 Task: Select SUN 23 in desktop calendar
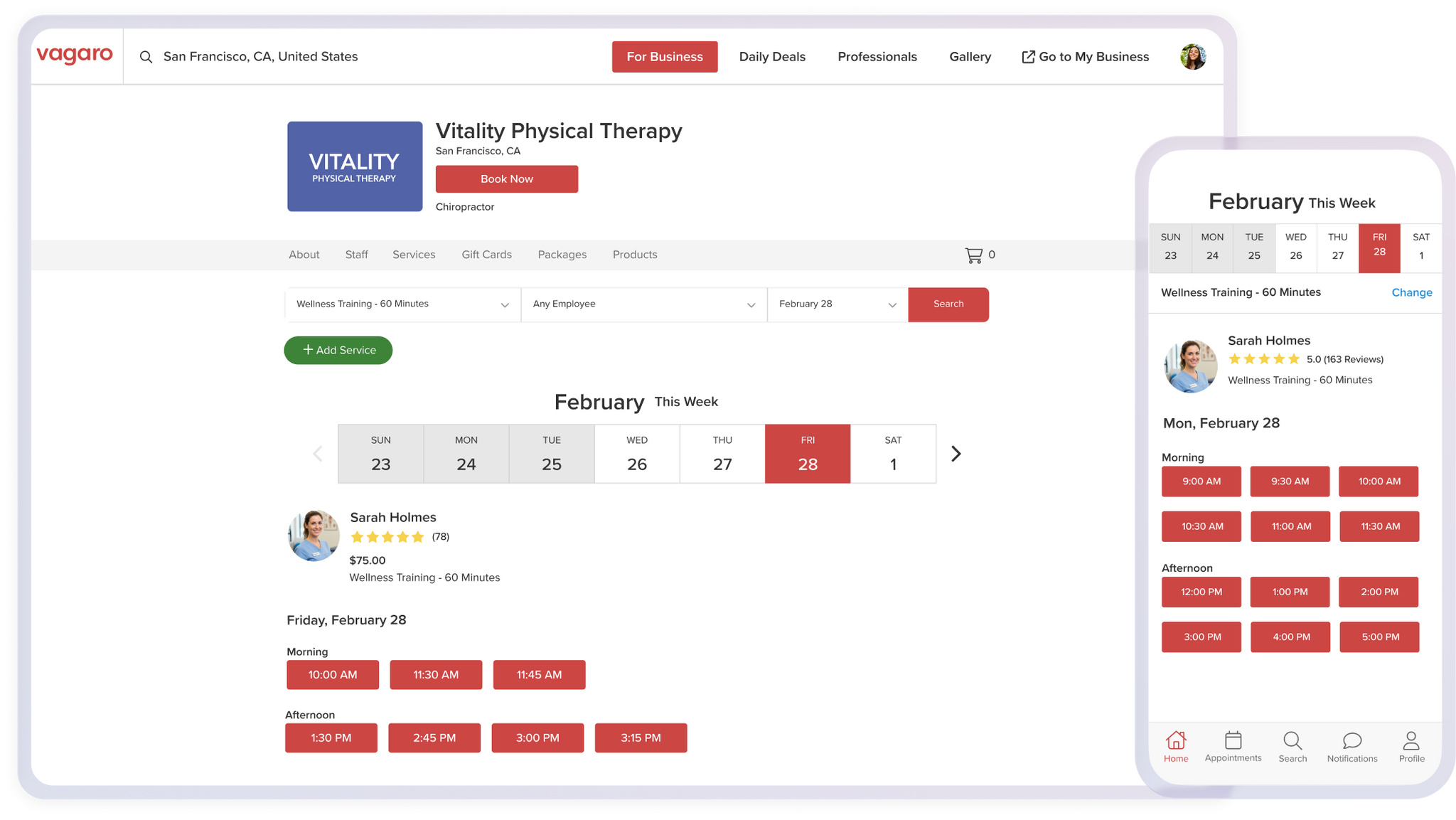point(381,454)
